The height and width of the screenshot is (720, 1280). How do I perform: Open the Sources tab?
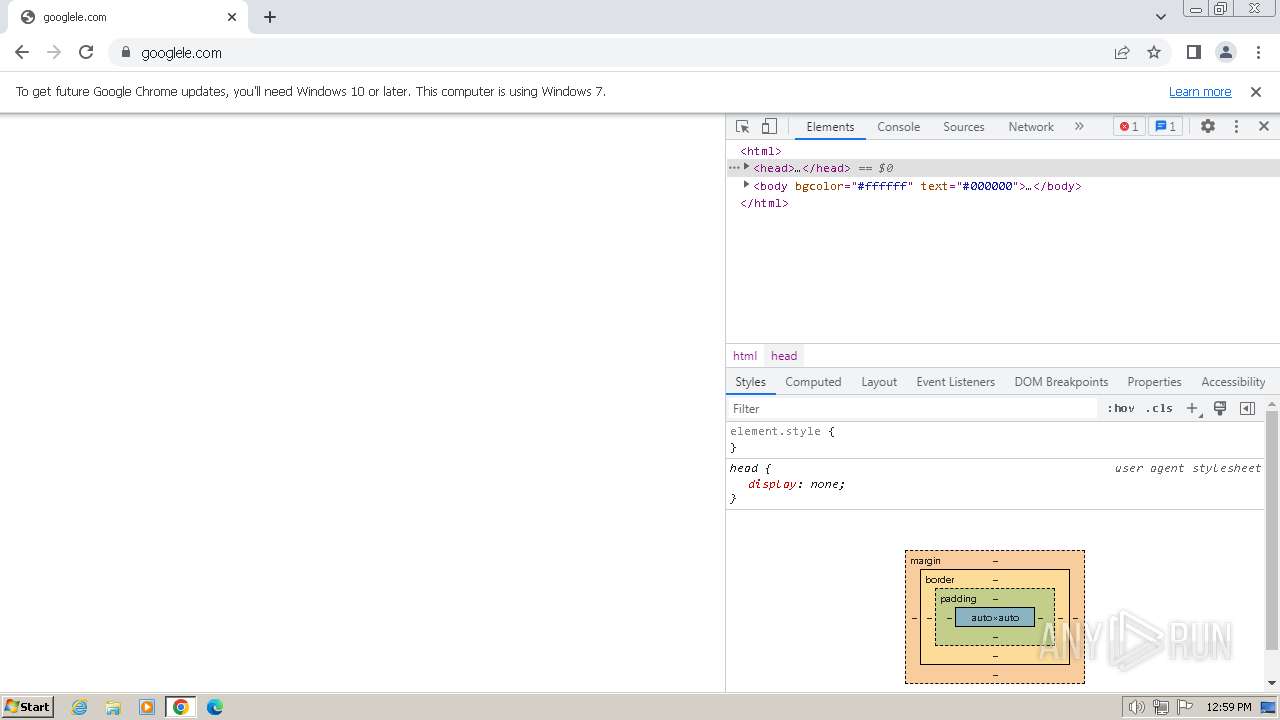[x=964, y=127]
